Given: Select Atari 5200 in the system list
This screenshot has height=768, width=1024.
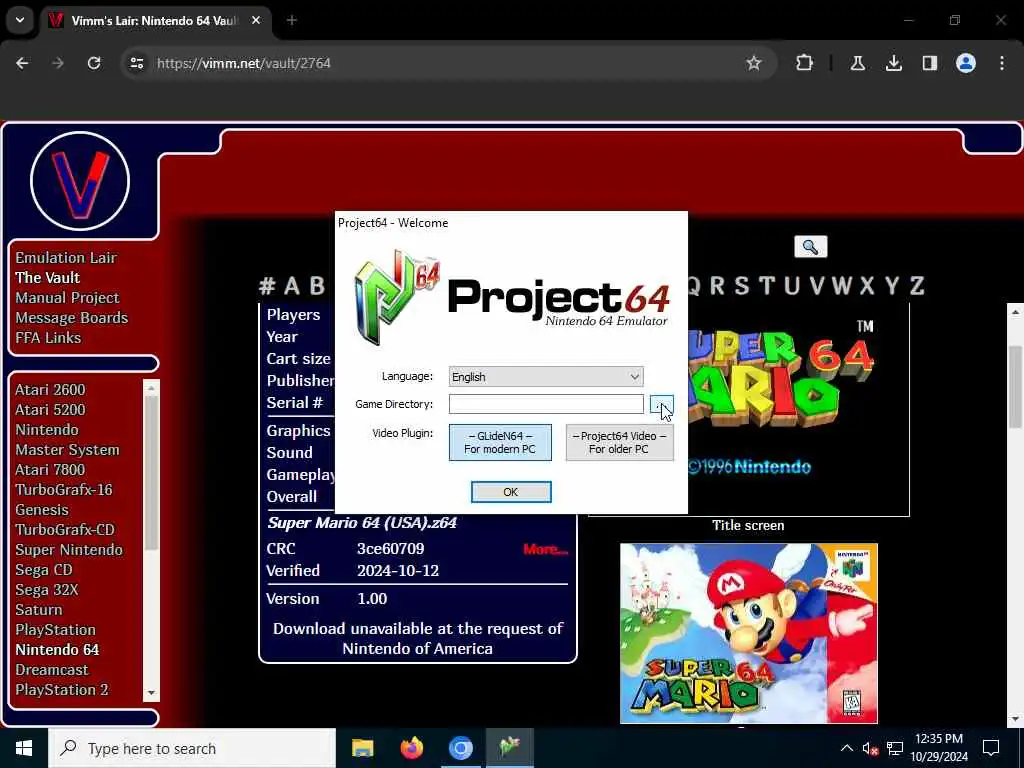Looking at the screenshot, I should pyautogui.click(x=50, y=409).
